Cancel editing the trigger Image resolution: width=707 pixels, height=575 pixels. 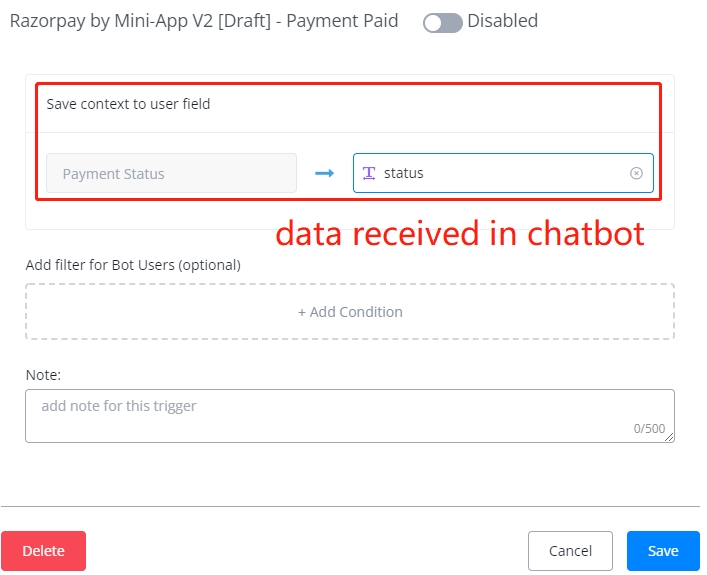[x=570, y=551]
